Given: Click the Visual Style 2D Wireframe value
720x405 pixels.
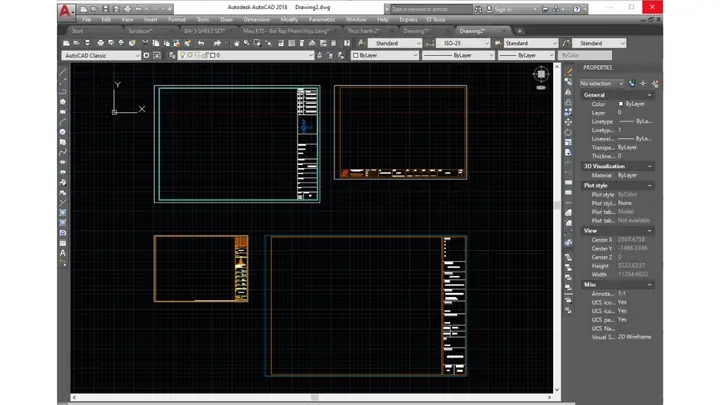Looking at the screenshot, I should tap(635, 337).
